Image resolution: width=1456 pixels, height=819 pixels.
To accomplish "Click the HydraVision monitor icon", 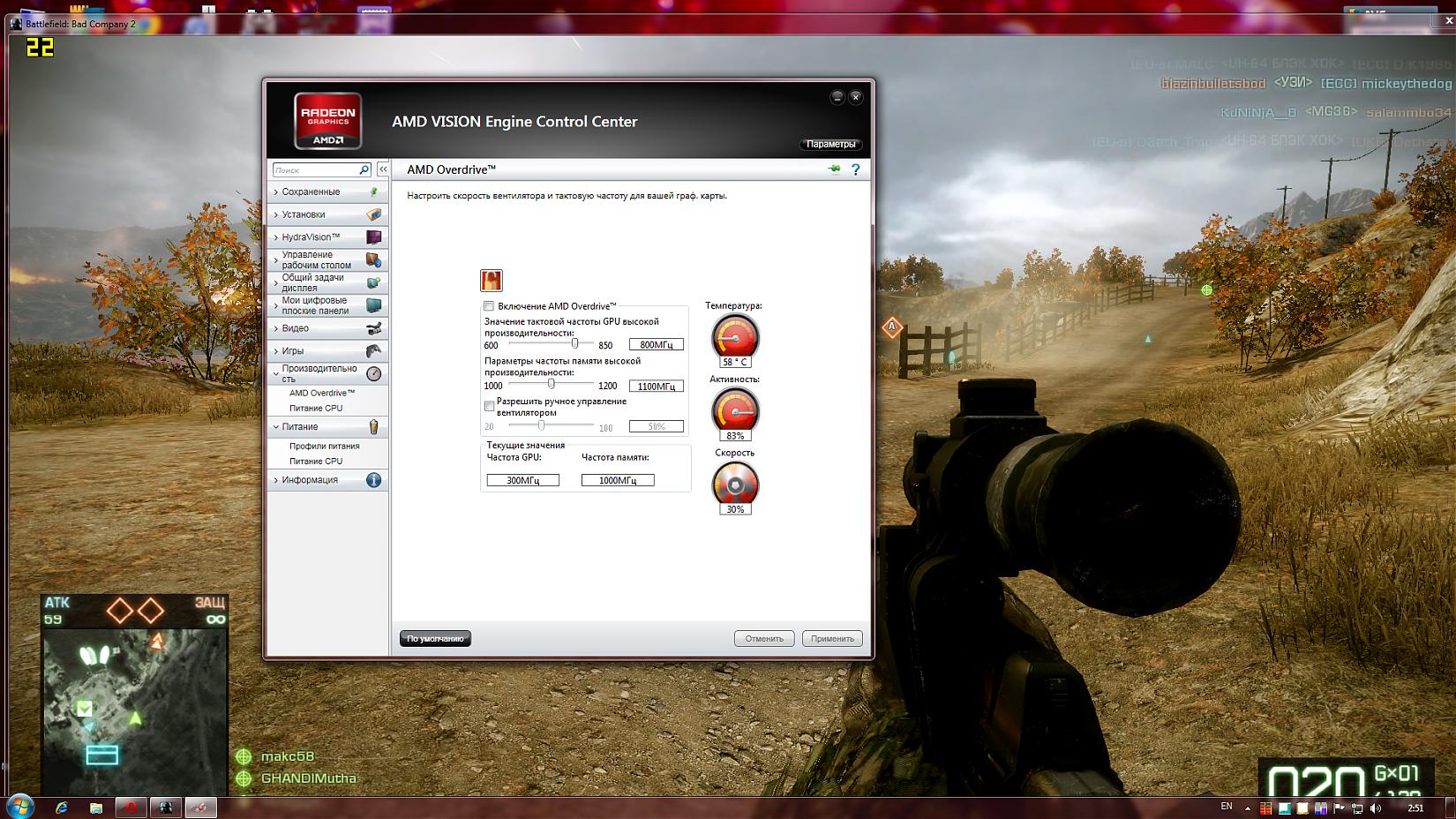I will [x=374, y=237].
